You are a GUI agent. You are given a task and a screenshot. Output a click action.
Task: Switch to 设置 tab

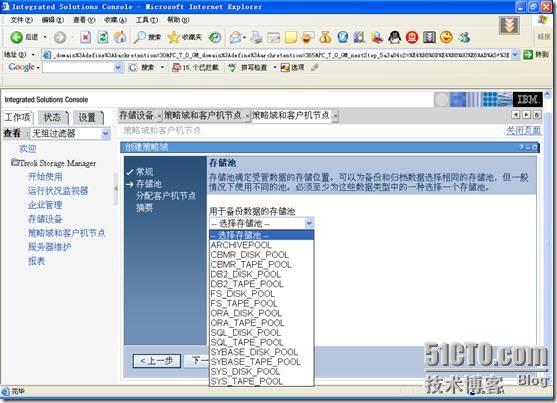pyautogui.click(x=87, y=117)
